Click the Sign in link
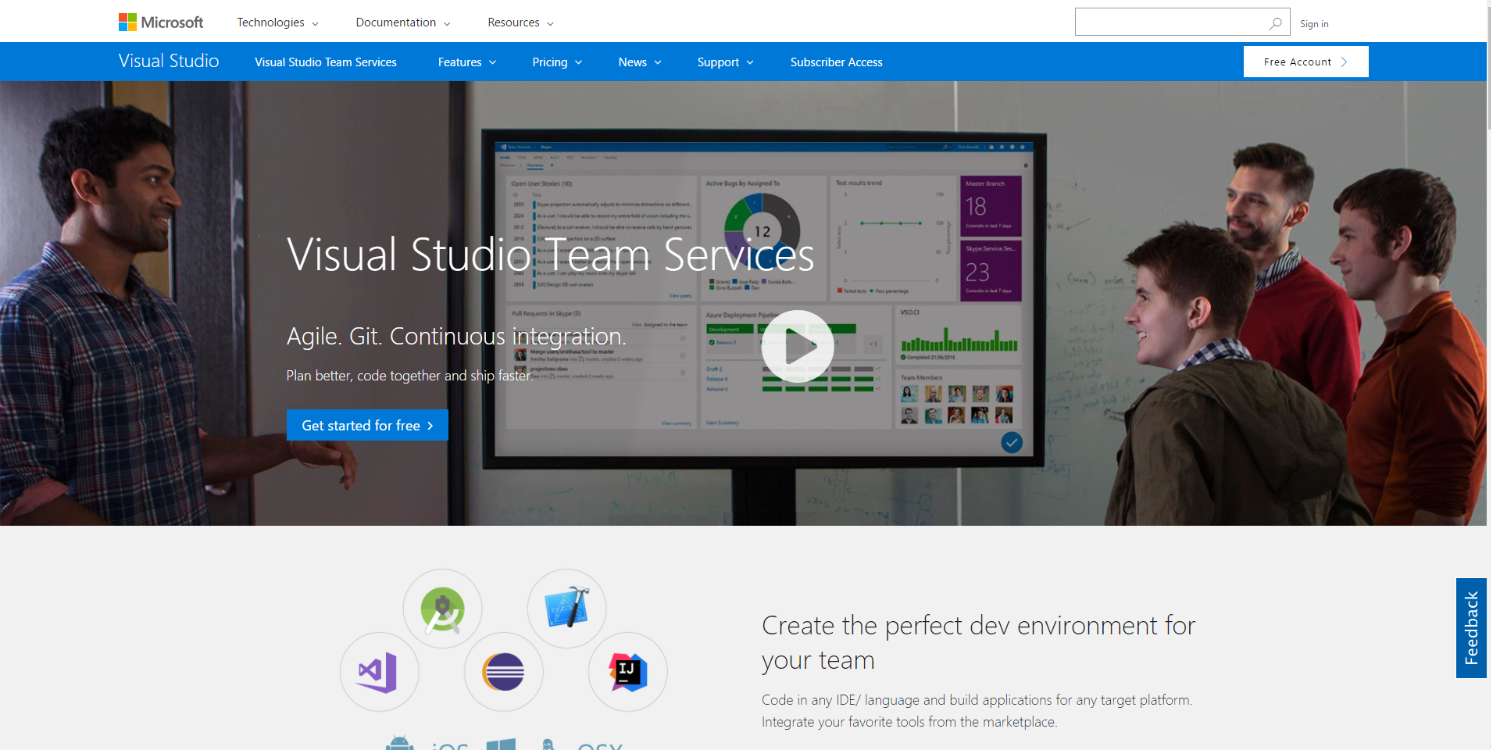The image size is (1491, 750). pos(1314,24)
